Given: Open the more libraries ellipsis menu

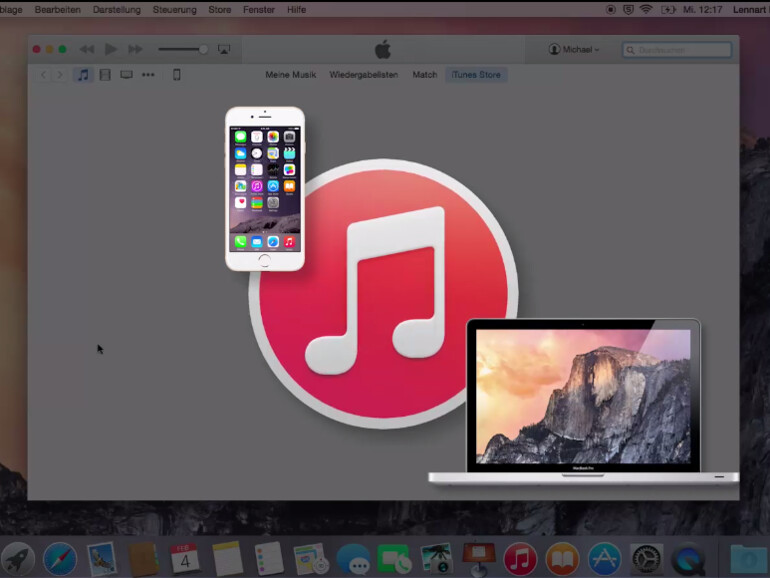Looking at the screenshot, I should click(148, 75).
